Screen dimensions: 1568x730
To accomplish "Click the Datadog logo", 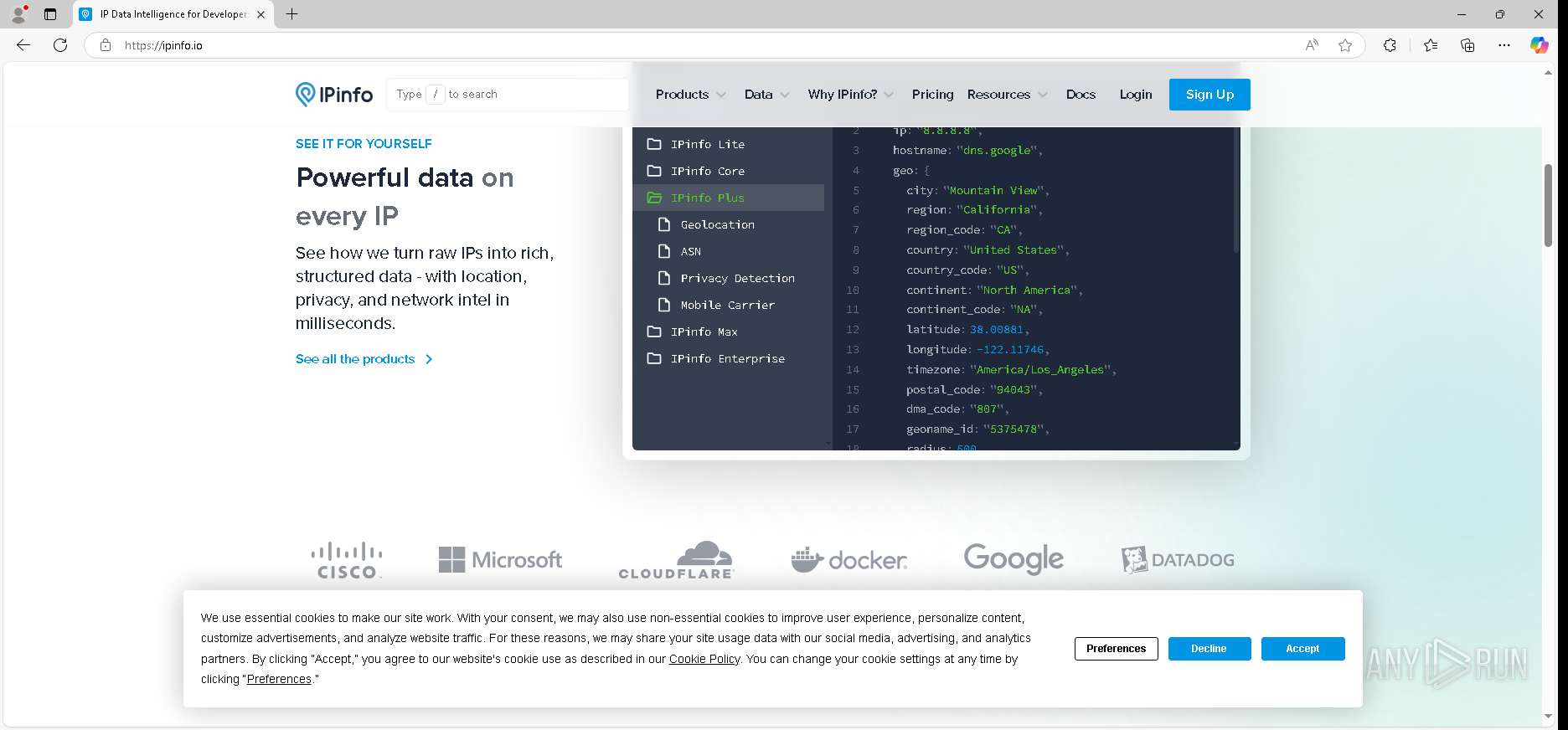I will point(1178,560).
